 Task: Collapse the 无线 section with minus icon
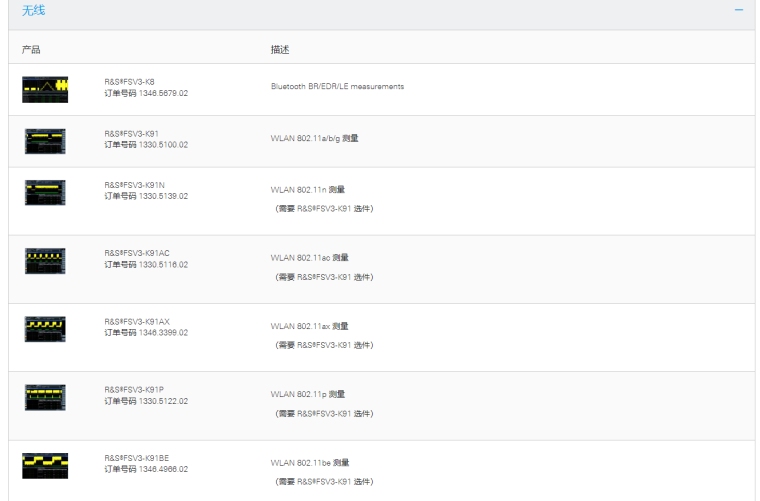[739, 9]
